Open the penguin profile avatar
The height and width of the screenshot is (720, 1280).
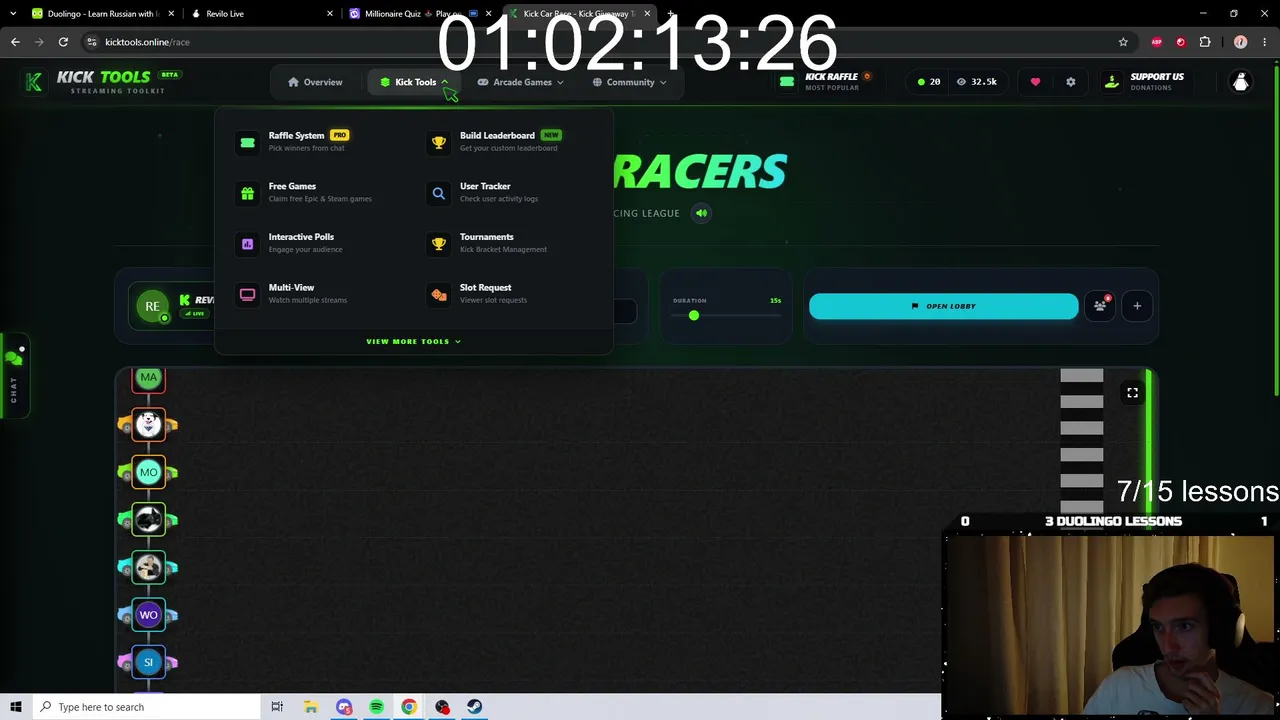tap(1241, 82)
